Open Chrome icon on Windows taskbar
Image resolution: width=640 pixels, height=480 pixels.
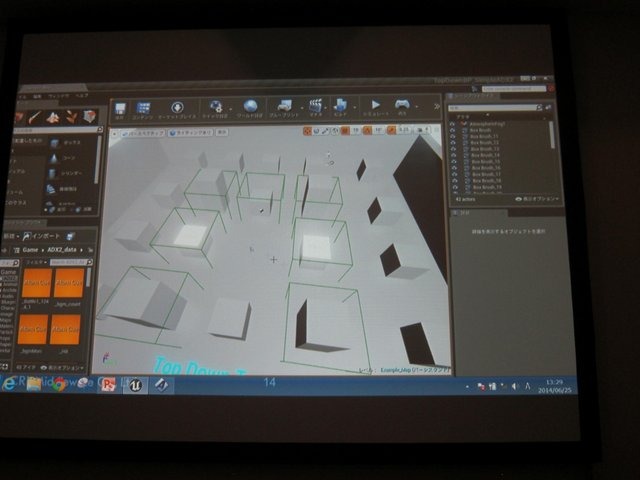pyautogui.click(x=59, y=384)
